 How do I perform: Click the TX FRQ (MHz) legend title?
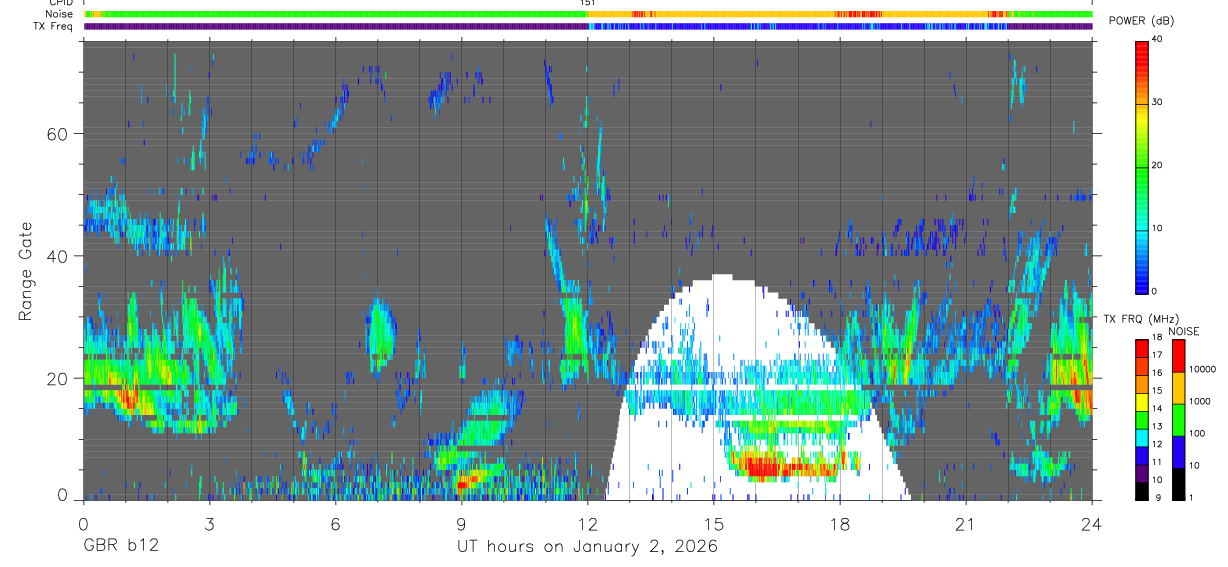pyautogui.click(x=1141, y=319)
